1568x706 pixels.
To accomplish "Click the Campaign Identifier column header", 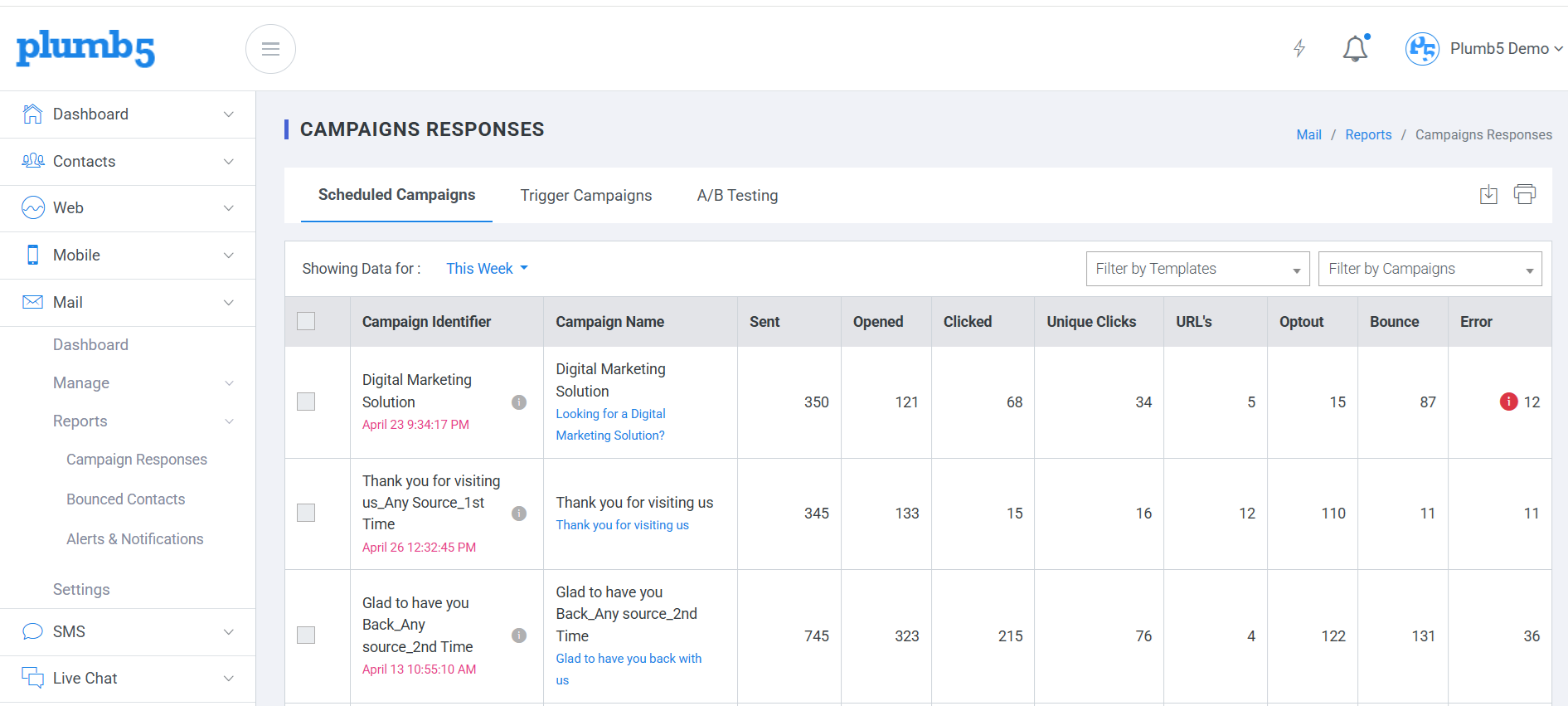I will pyautogui.click(x=426, y=322).
